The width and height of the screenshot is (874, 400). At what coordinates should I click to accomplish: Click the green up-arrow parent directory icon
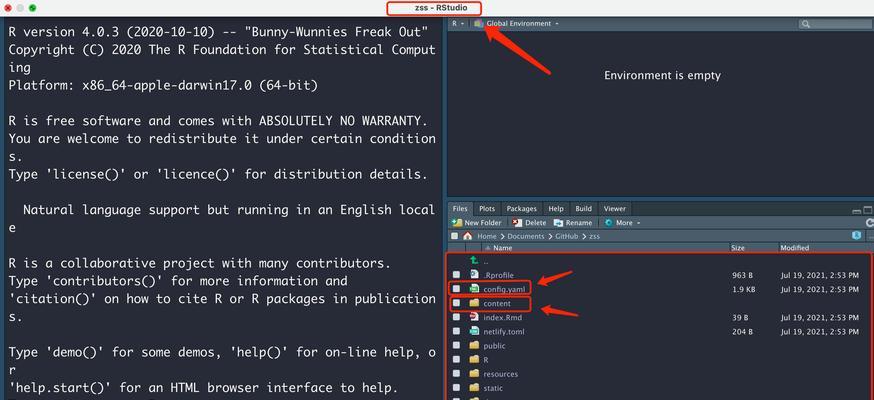(x=474, y=260)
